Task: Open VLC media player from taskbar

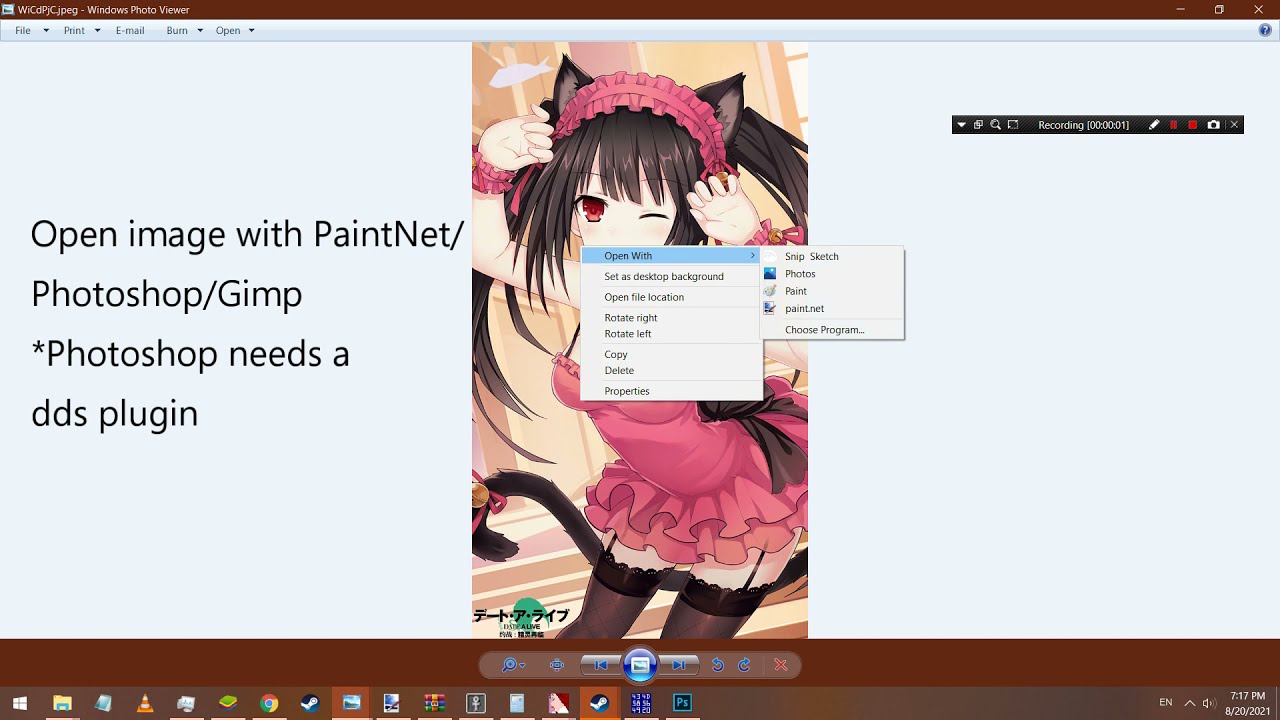Action: (x=145, y=703)
